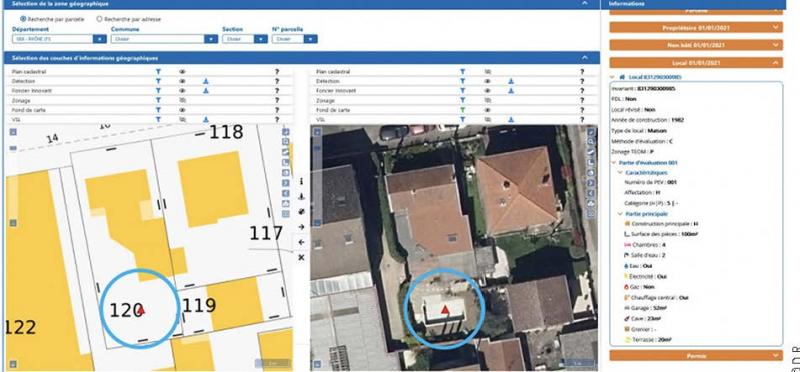This screenshot has height=372, width=800.
Task: Open the Permis section
Action: click(696, 355)
